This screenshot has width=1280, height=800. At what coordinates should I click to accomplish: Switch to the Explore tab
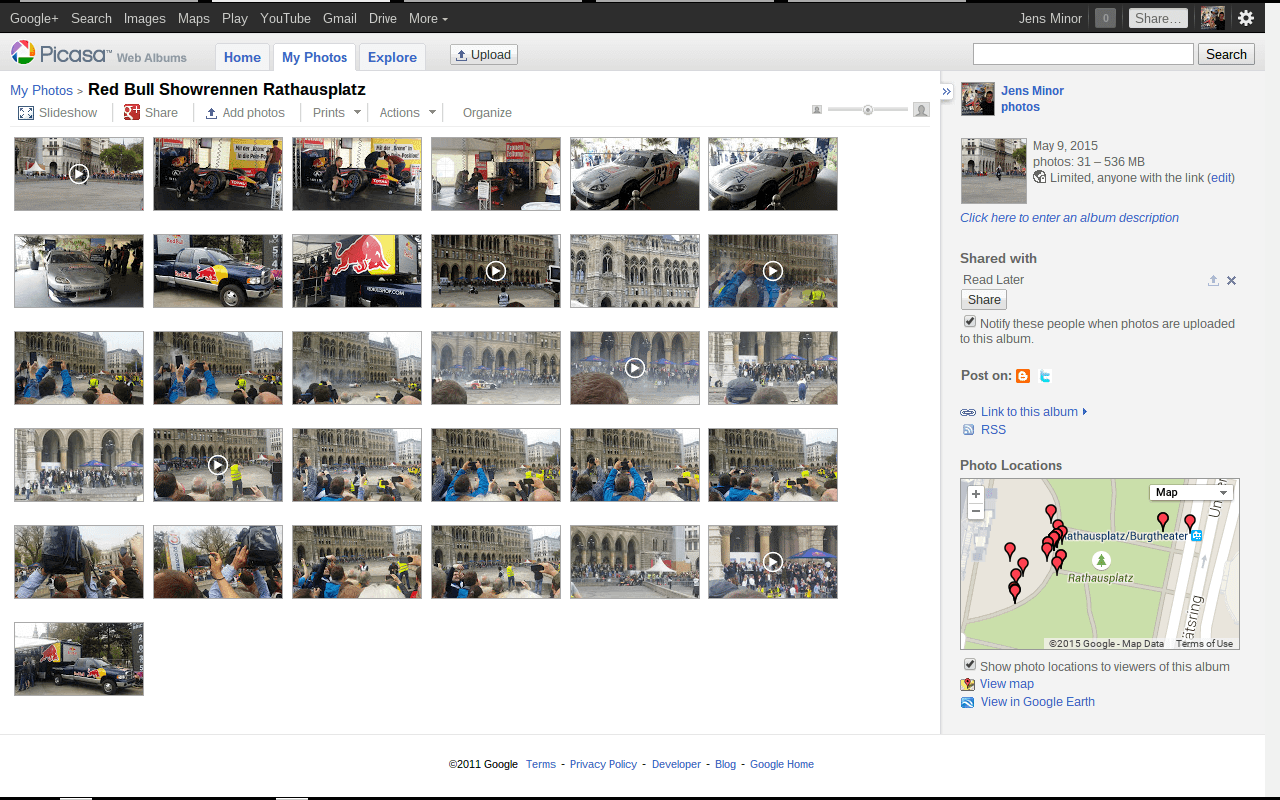392,57
